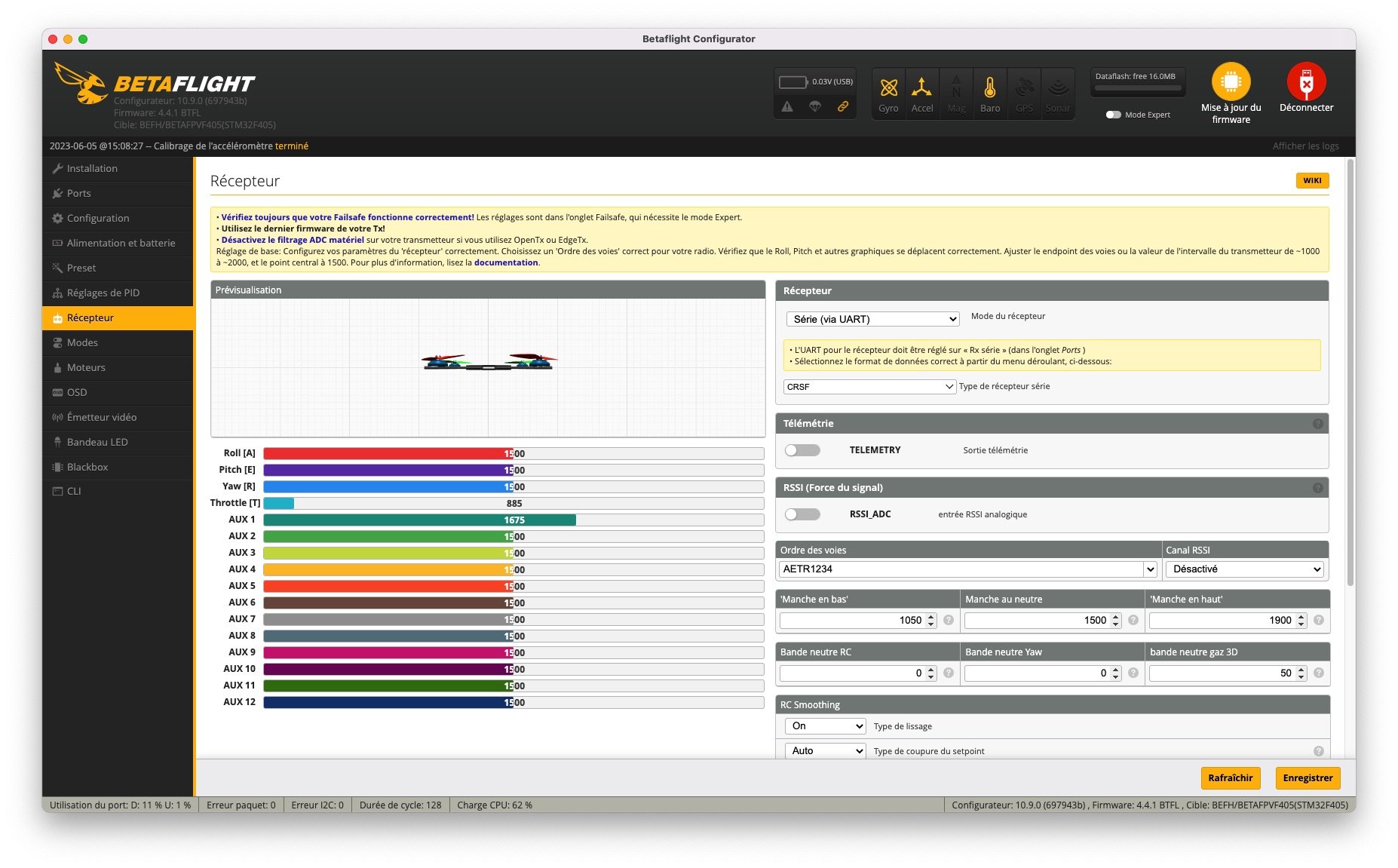Open the Modes tab
1398x868 pixels.
point(118,343)
